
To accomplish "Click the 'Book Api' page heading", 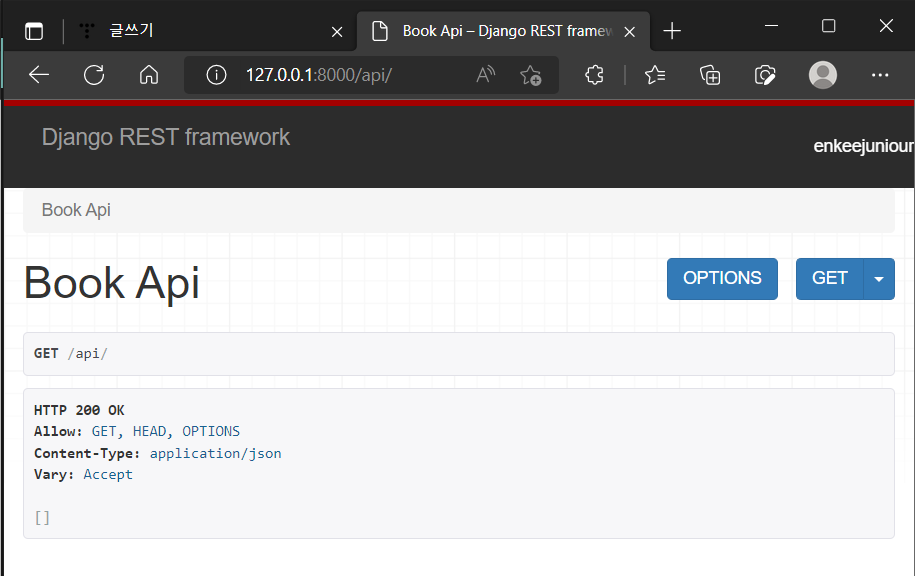I will point(111,283).
